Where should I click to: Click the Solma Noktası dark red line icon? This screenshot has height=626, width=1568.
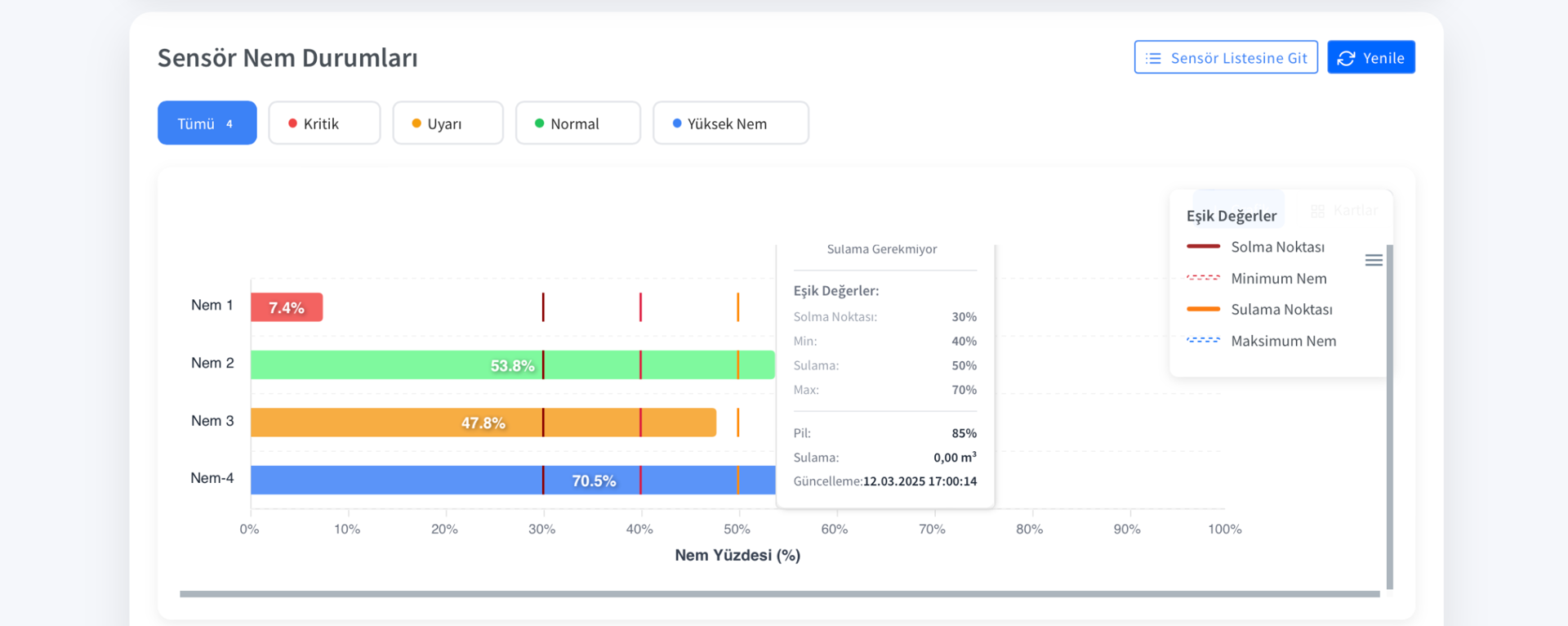[x=1203, y=246]
